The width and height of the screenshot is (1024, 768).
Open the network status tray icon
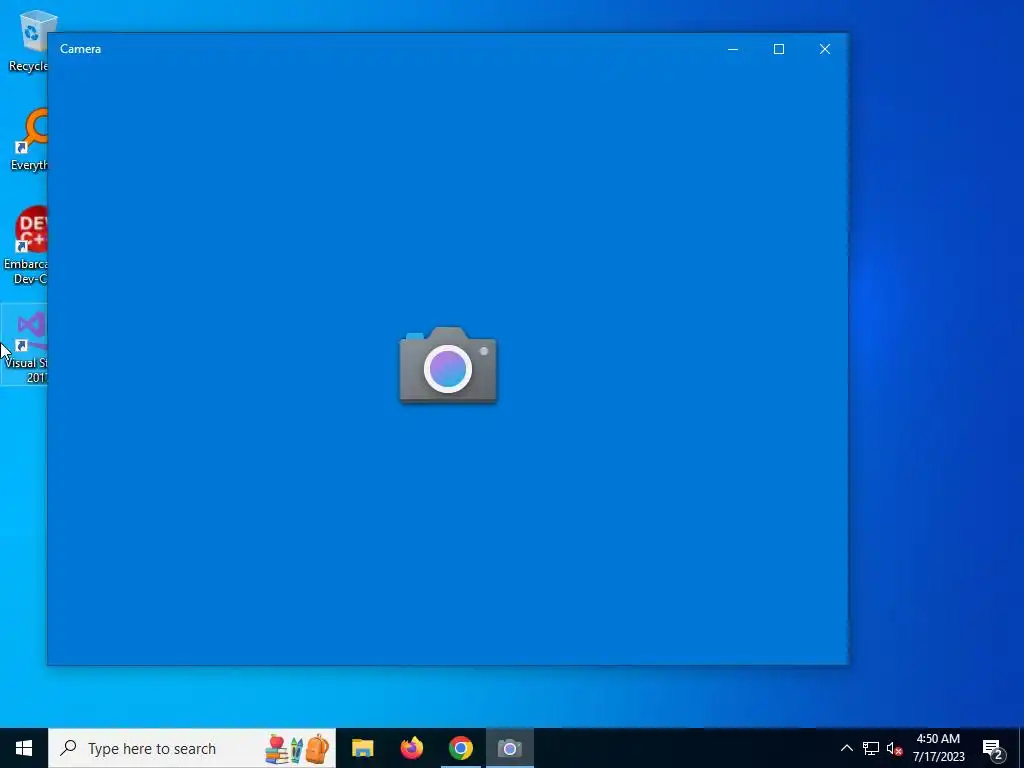(871, 748)
